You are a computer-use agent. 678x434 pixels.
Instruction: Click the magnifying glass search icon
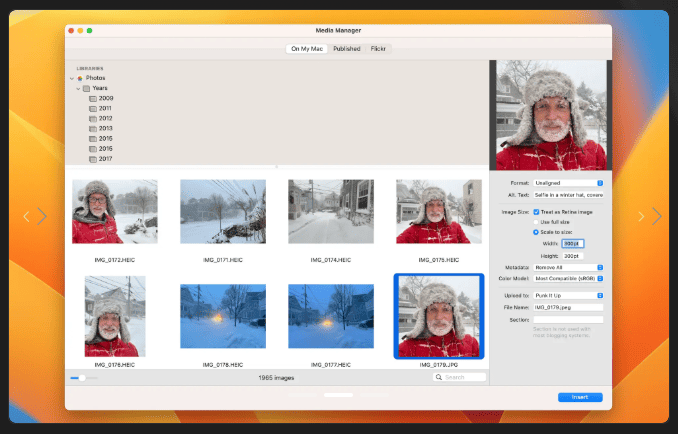439,377
